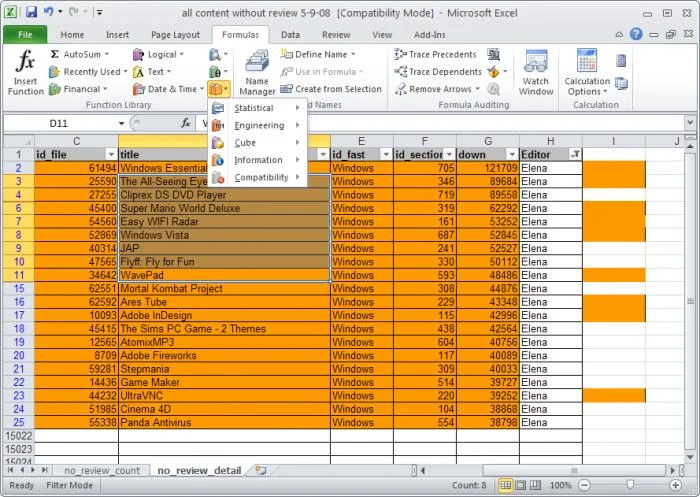Image resolution: width=700 pixels, height=497 pixels.
Task: Click Create from Selection
Action: point(331,89)
